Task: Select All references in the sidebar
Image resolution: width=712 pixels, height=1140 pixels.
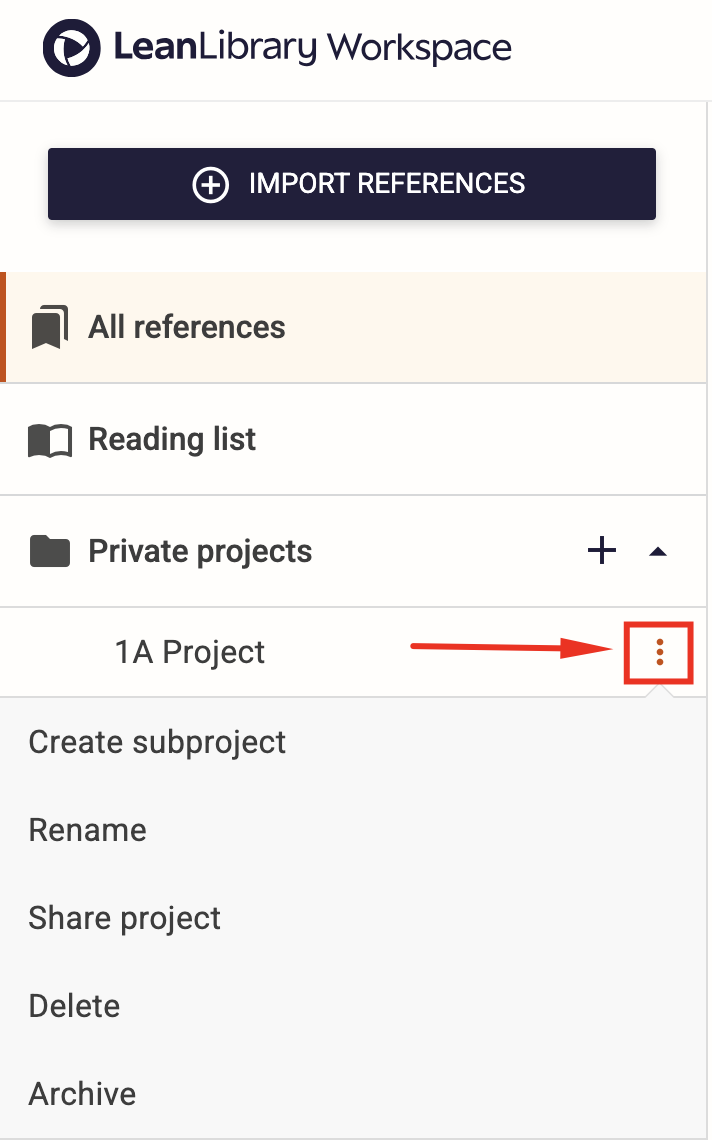Action: point(353,327)
